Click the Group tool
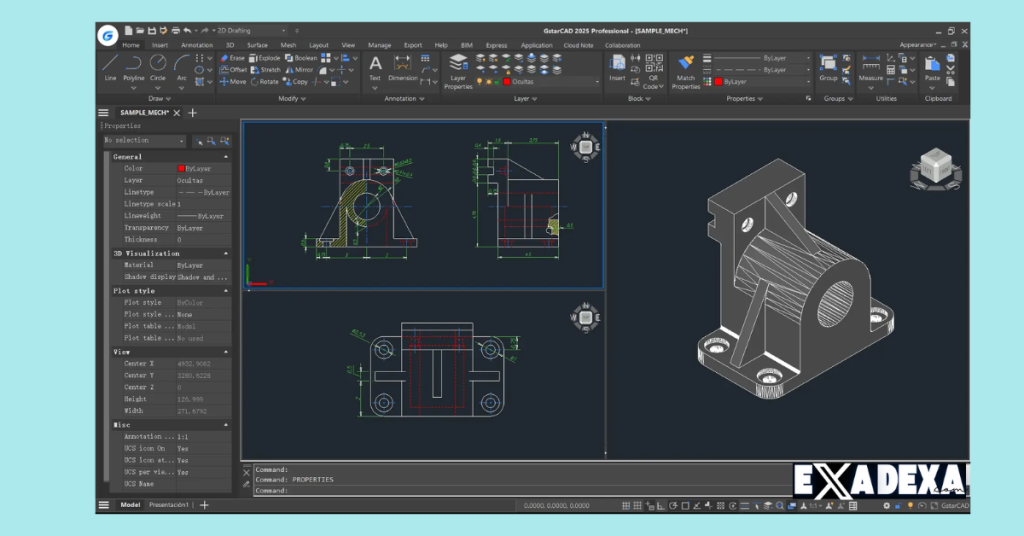This screenshot has height=536, width=1024. [828, 68]
